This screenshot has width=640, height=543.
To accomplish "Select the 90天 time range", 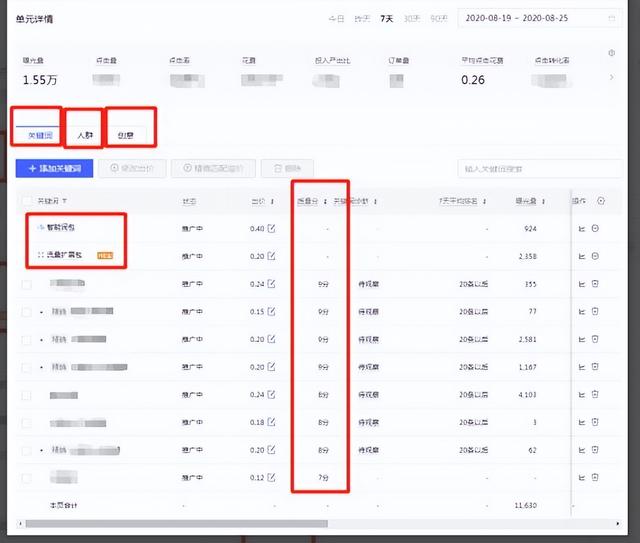I will click(x=439, y=19).
